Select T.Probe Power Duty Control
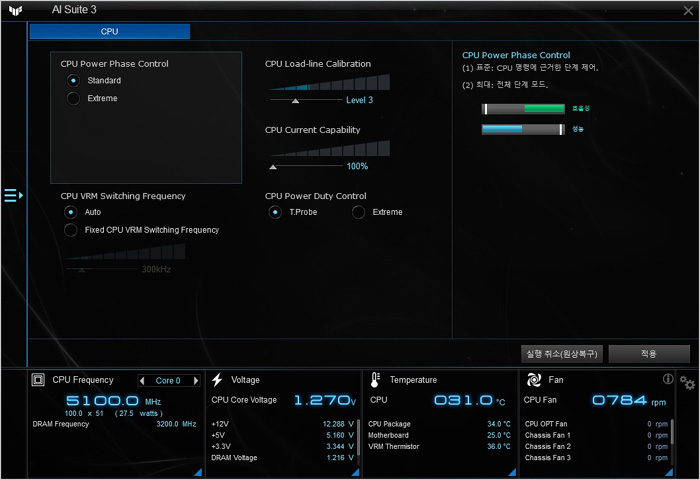700x480 pixels. click(x=275, y=212)
